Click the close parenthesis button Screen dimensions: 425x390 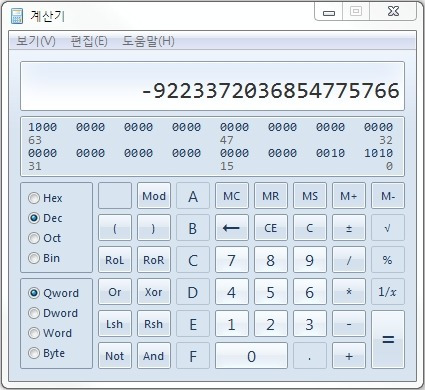click(154, 228)
